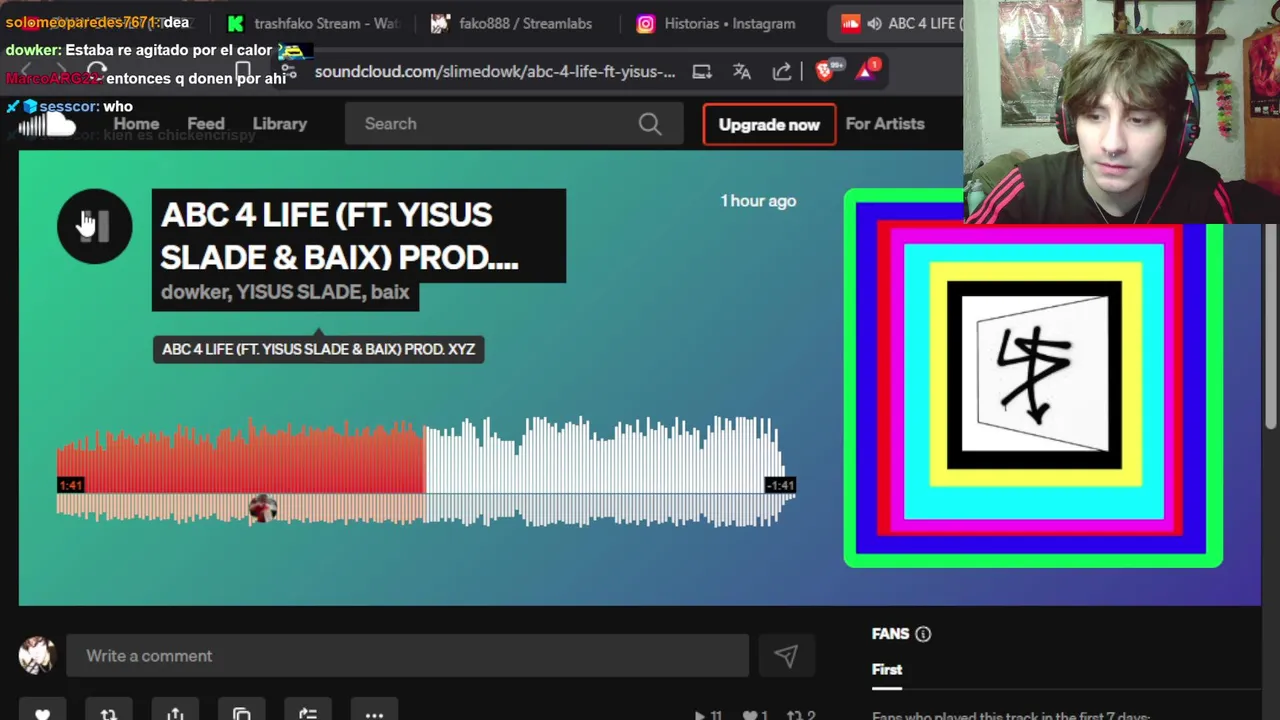Screen dimensions: 1280x720
Task: Click the reposts count 2 stat
Action: click(x=802, y=716)
